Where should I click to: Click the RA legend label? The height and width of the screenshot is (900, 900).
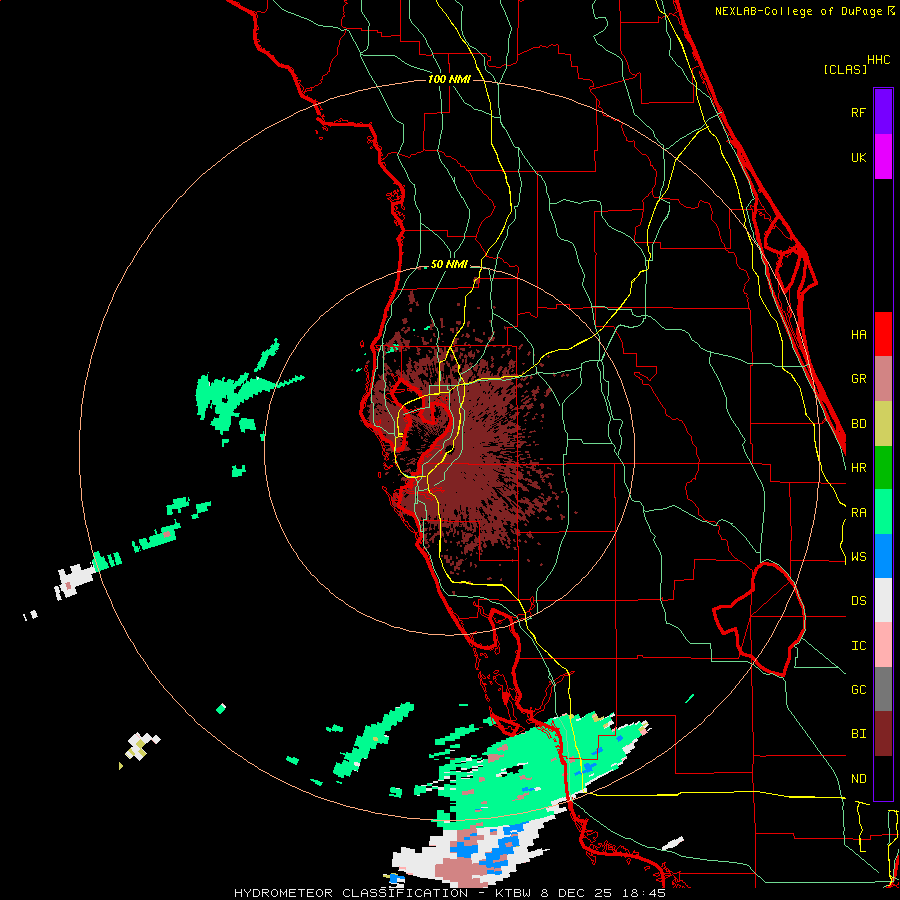click(859, 513)
